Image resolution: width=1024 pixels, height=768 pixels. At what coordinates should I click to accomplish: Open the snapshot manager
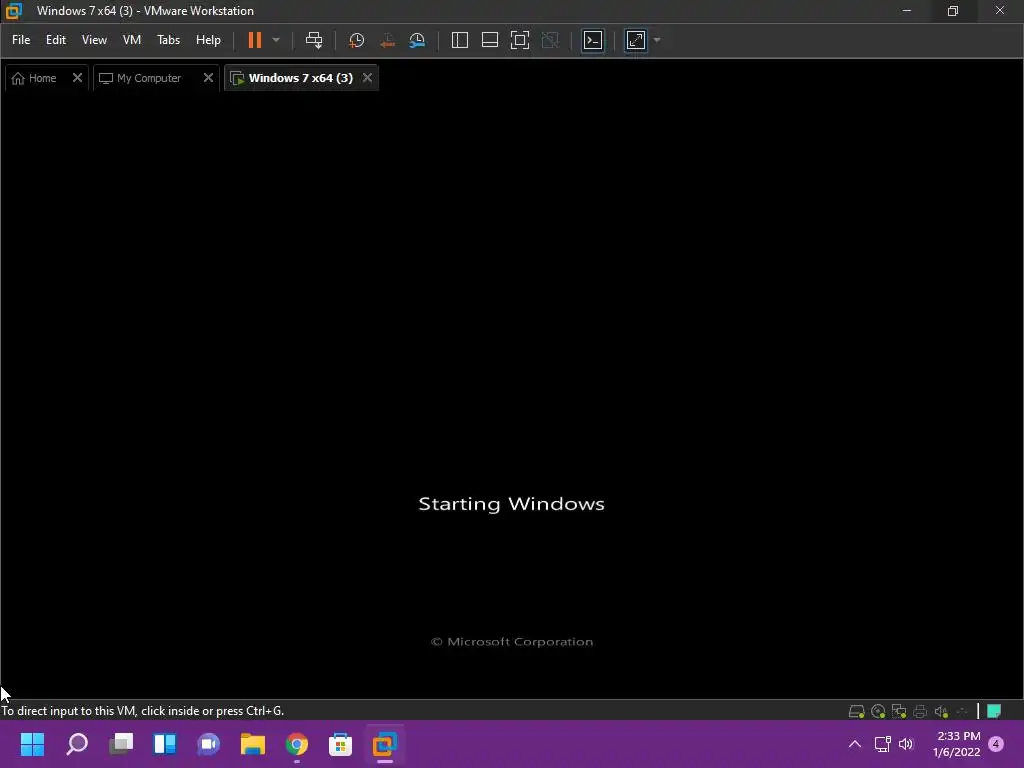pos(417,40)
